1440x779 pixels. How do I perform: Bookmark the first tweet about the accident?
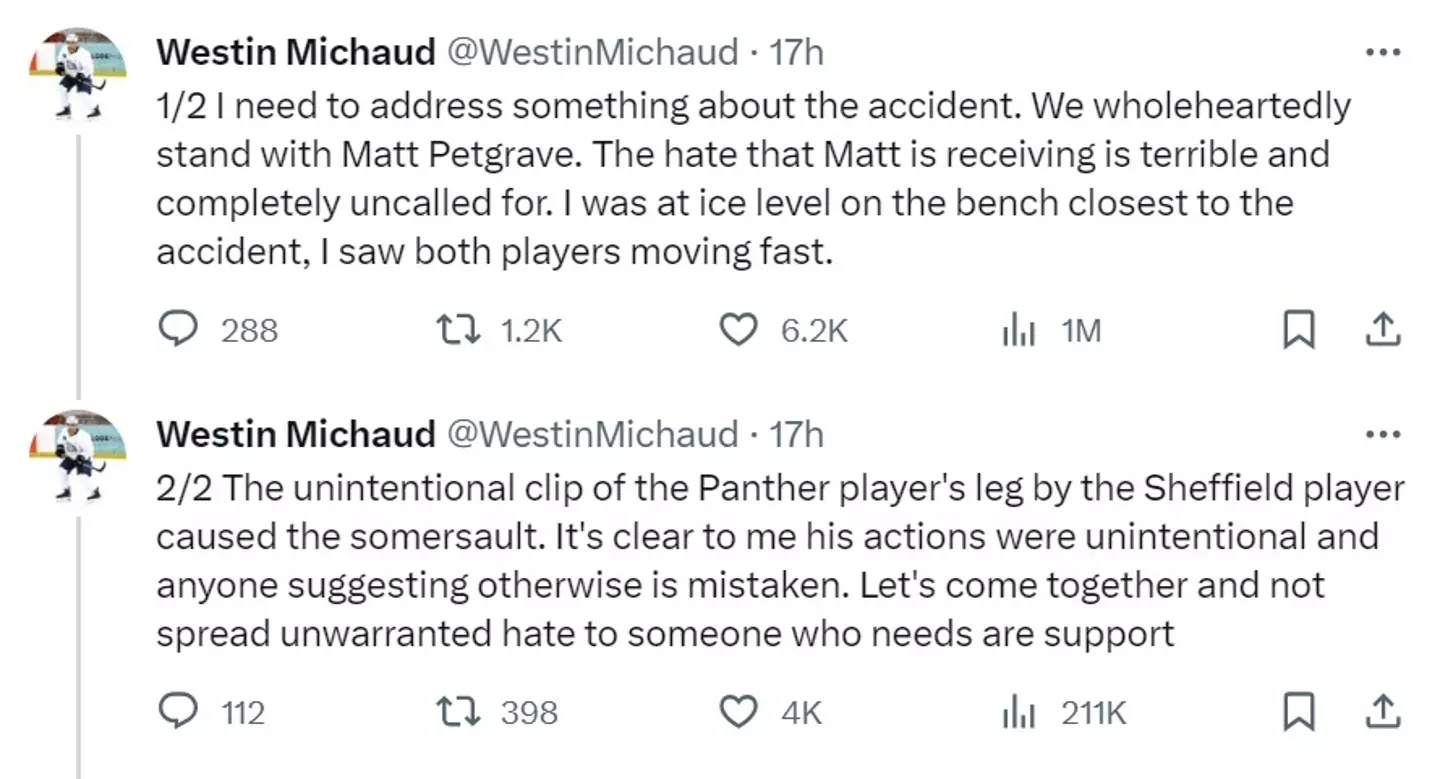1298,330
